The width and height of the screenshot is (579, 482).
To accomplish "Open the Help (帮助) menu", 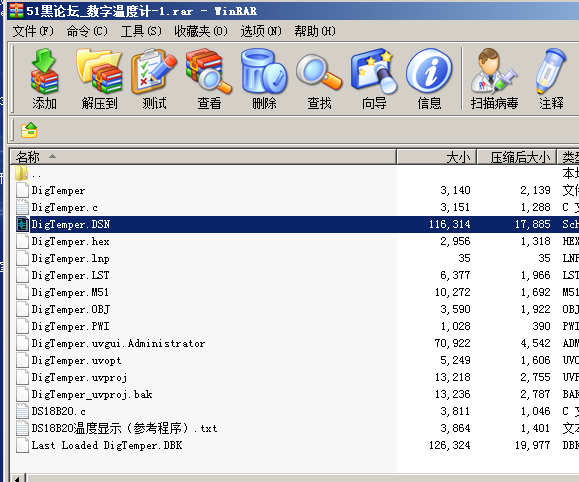I will (315, 31).
